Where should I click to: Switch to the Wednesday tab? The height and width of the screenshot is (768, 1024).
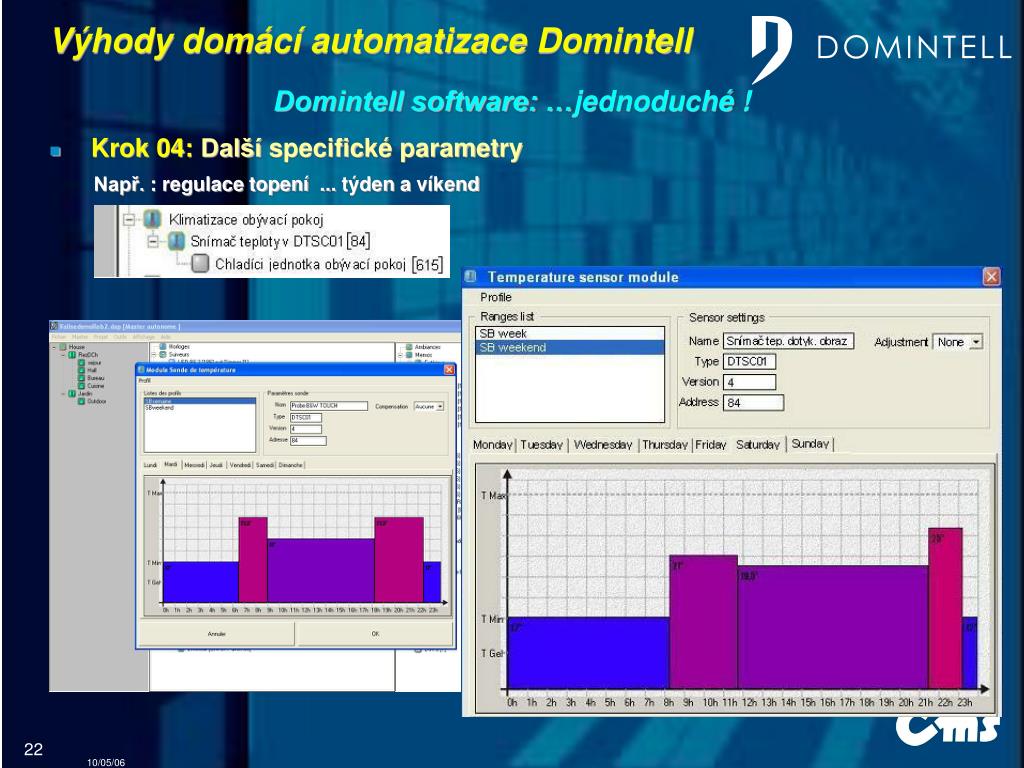(x=603, y=445)
